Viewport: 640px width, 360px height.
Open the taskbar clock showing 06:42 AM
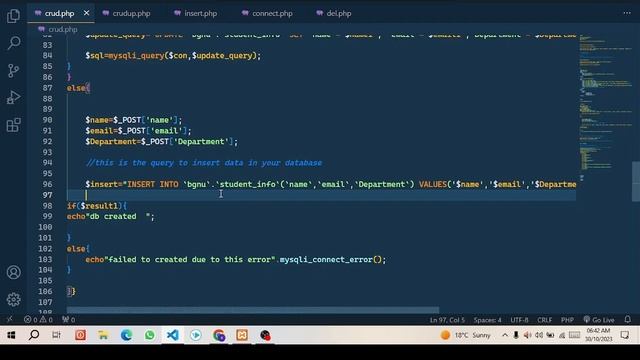[598, 335]
